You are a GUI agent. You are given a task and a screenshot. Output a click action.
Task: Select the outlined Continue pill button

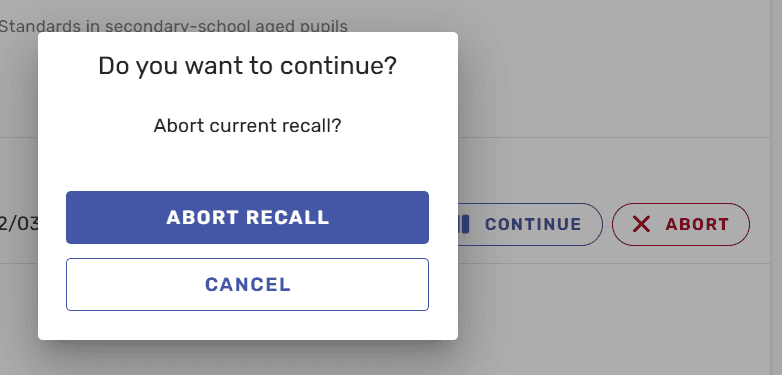pyautogui.click(x=530, y=224)
